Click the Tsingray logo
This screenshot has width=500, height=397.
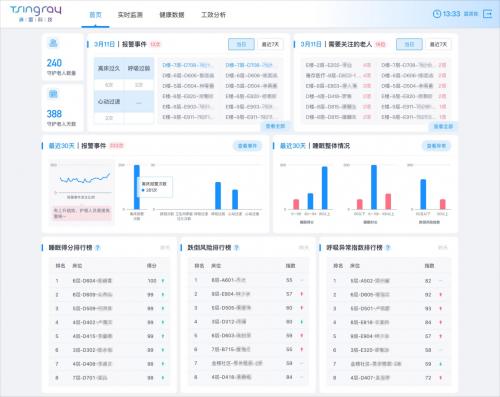pyautogui.click(x=36, y=13)
